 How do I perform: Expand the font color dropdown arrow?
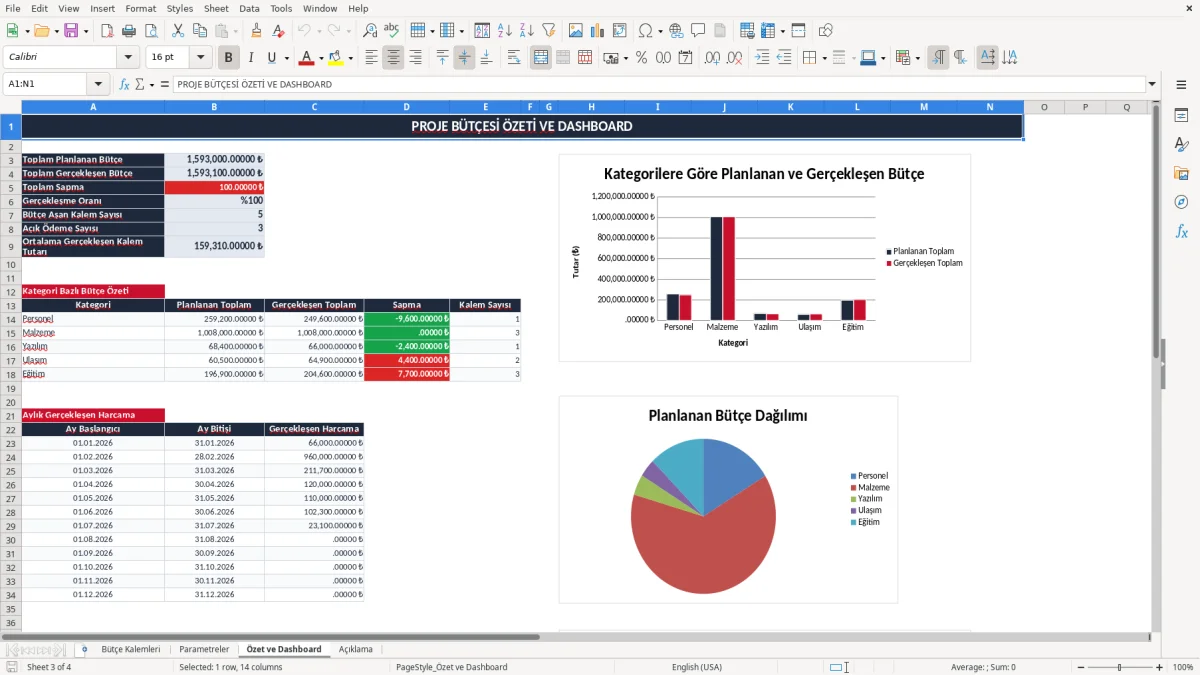[321, 58]
